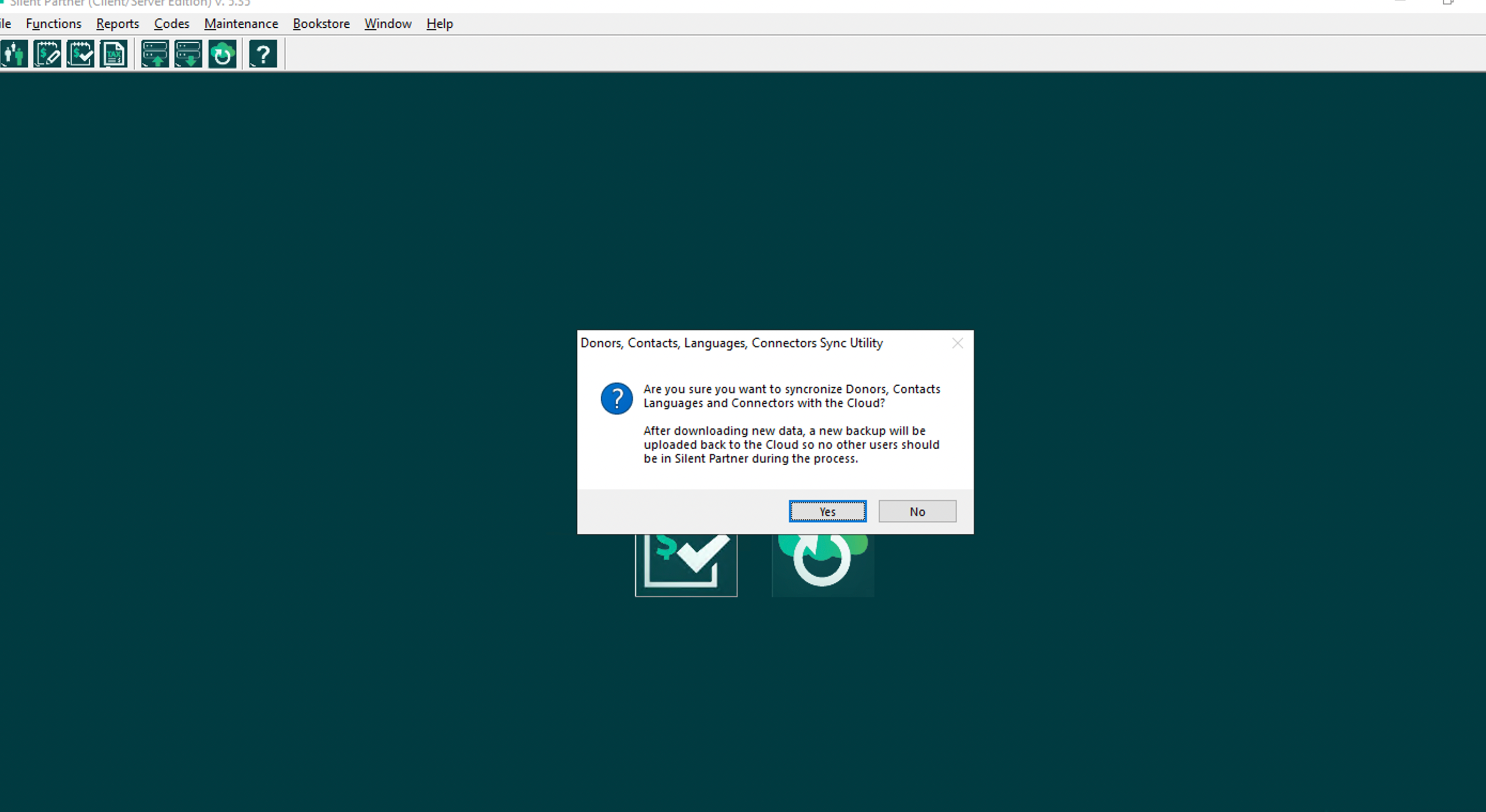
Task: Open the Codes menu
Action: pos(172,24)
